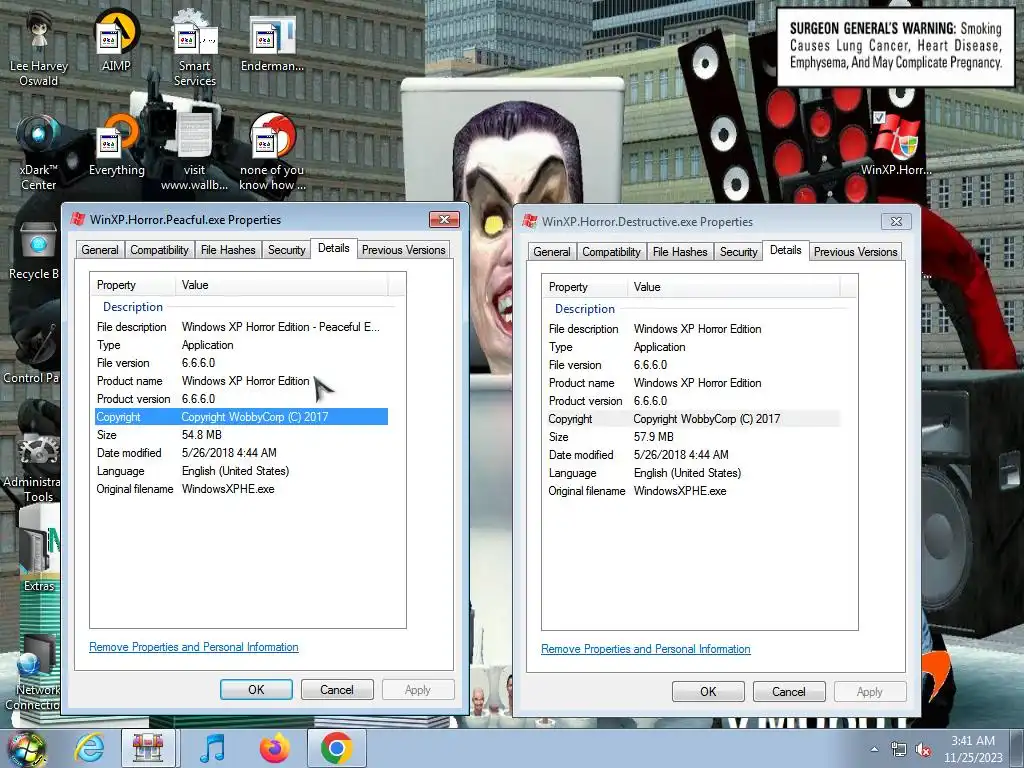Click Property column header in Peacful Properties
The width and height of the screenshot is (1024, 768).
click(x=133, y=285)
